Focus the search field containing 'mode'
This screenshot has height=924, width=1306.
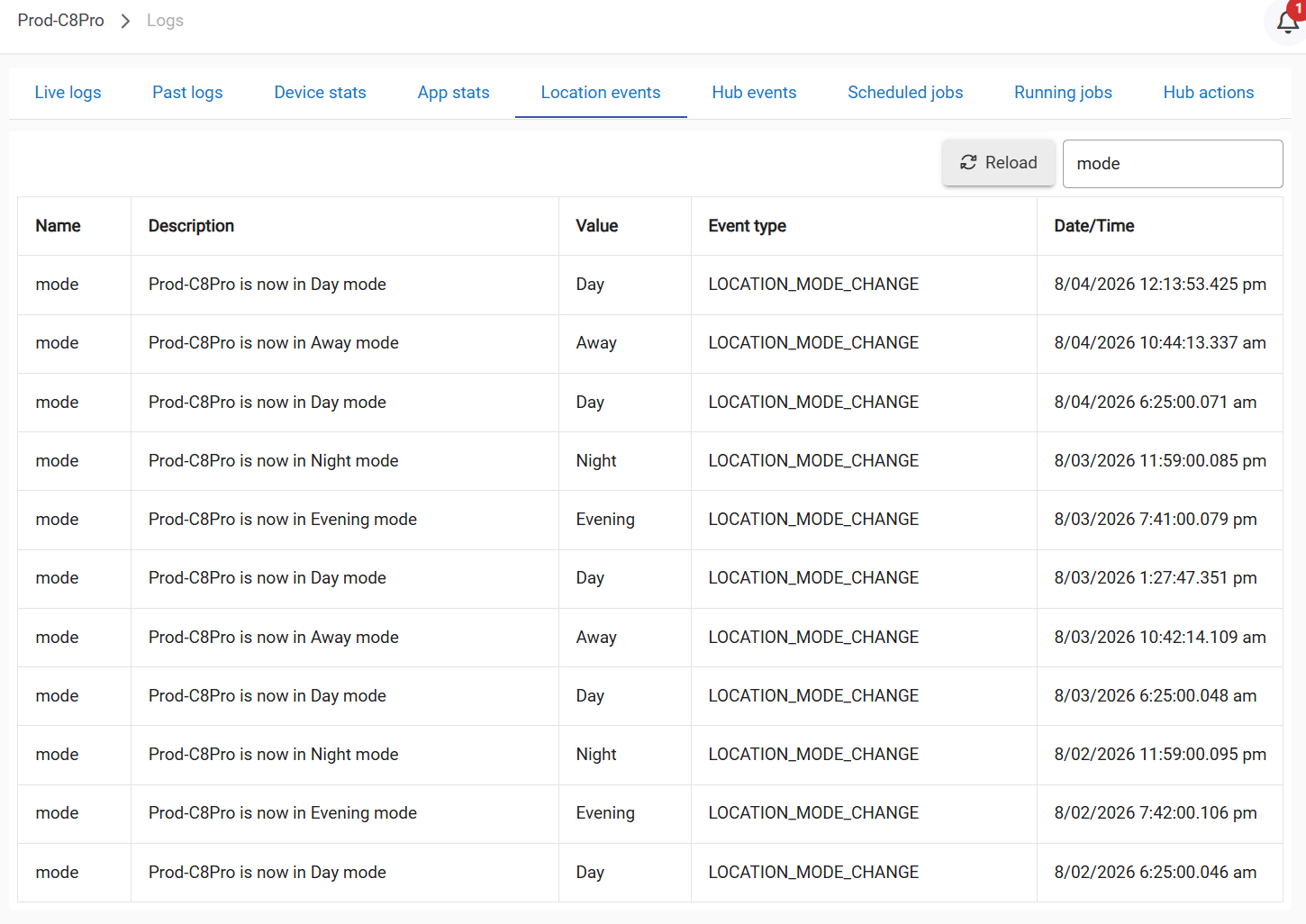click(1173, 164)
